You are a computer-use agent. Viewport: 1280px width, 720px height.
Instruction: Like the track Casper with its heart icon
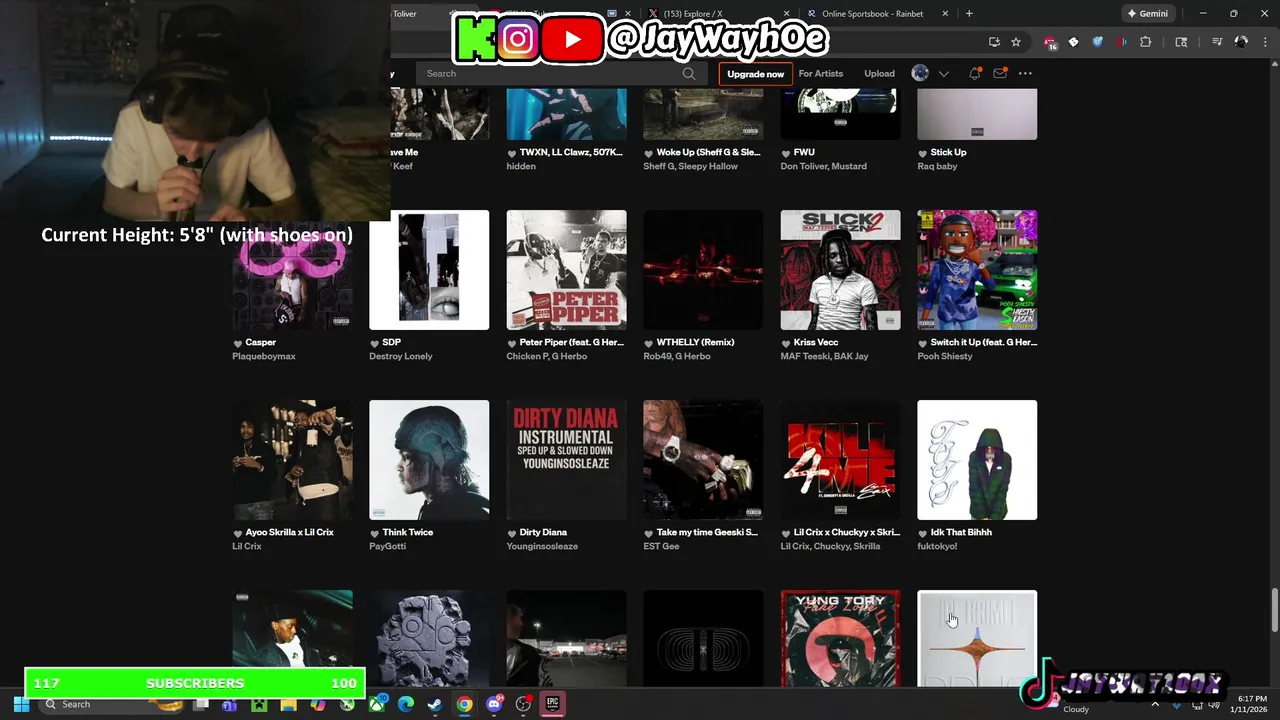tap(238, 343)
